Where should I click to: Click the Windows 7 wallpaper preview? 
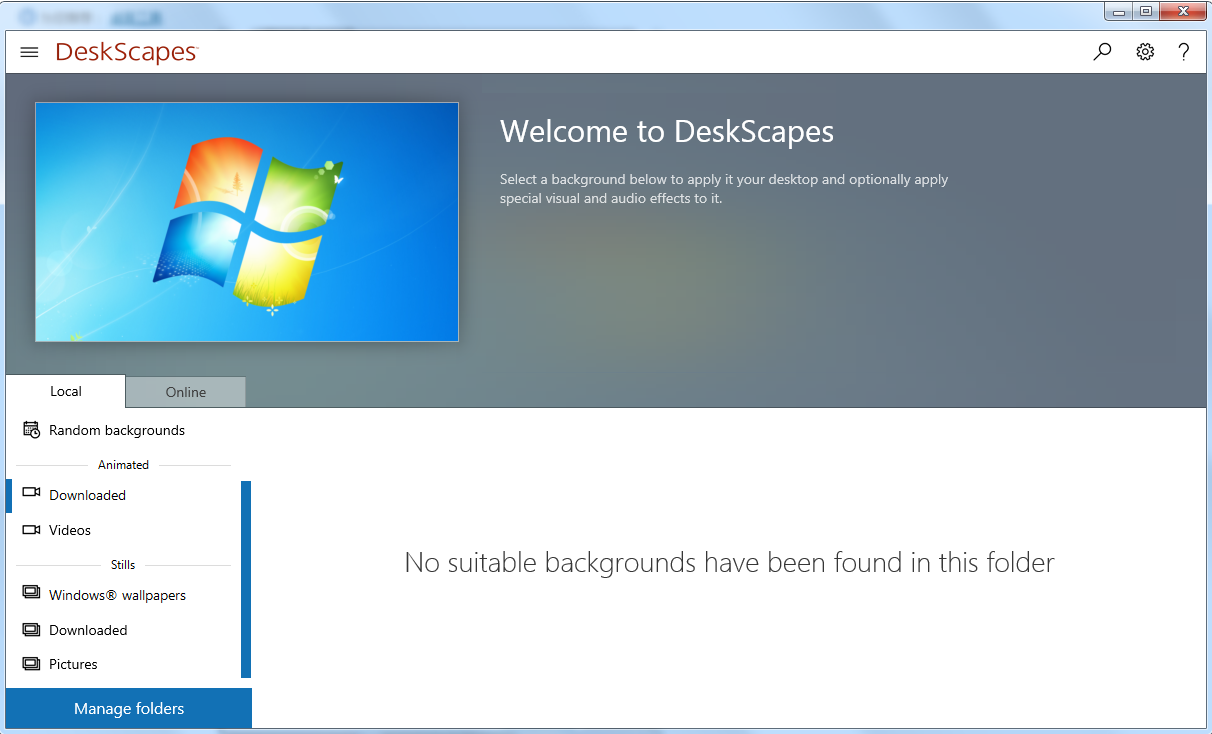click(247, 222)
